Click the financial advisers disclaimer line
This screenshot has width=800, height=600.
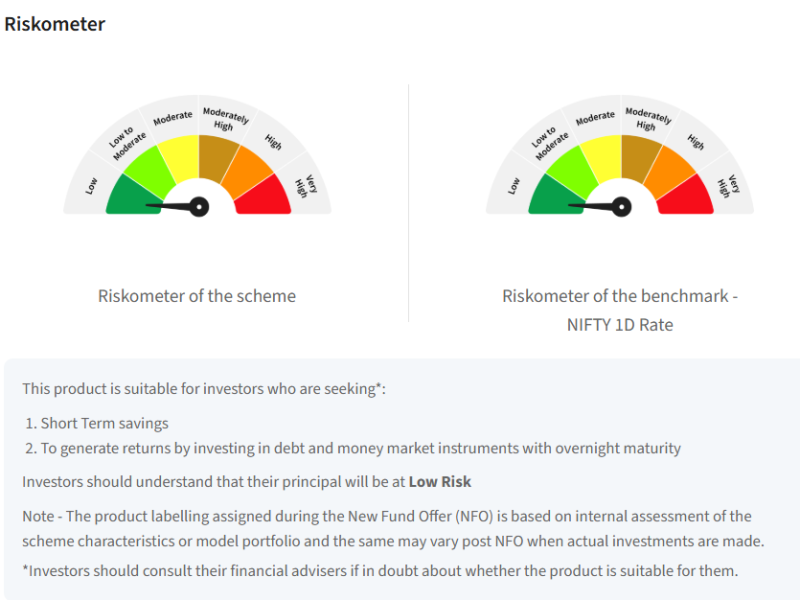click(379, 571)
